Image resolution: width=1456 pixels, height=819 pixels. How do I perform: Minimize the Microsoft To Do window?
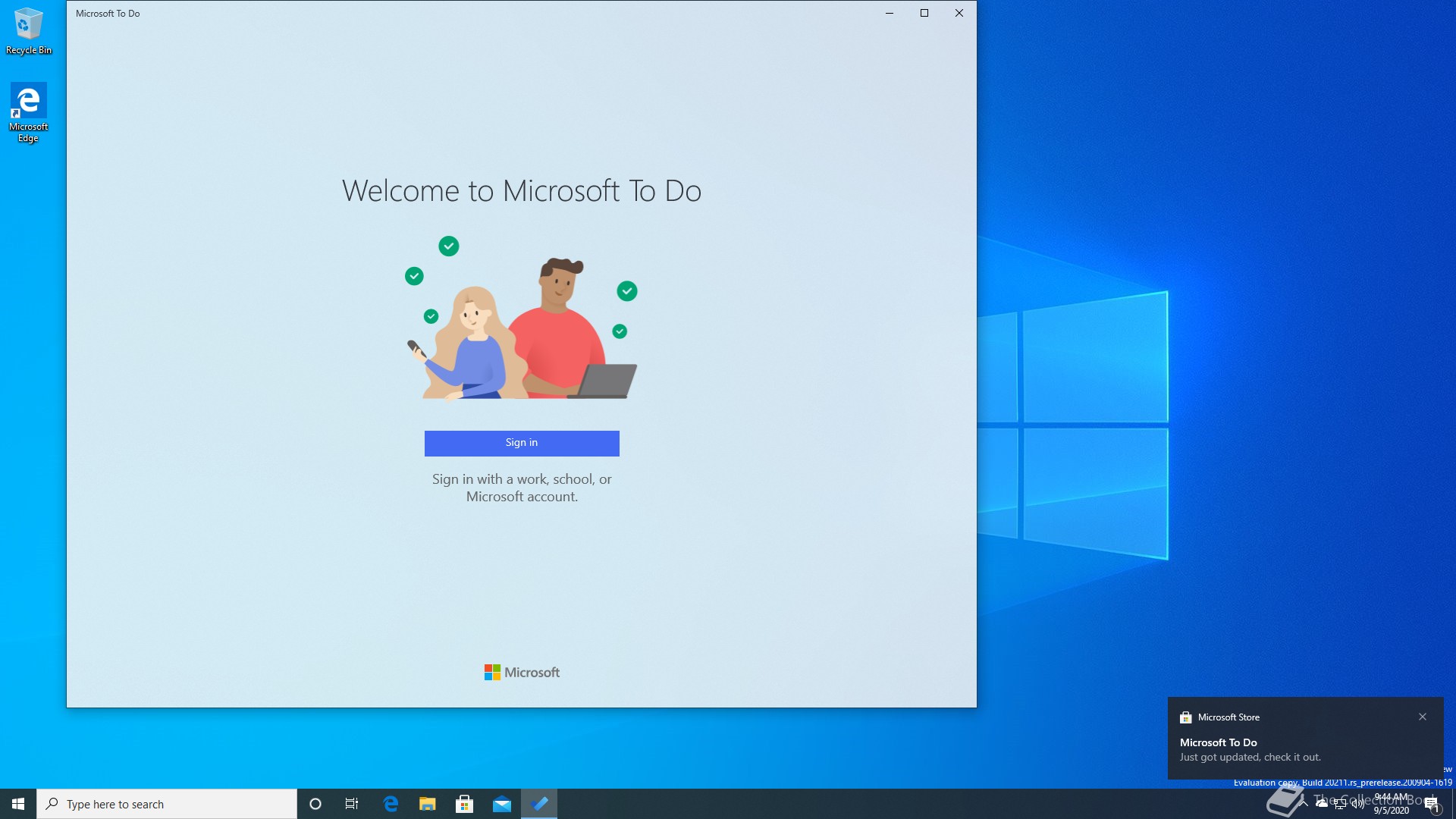890,13
